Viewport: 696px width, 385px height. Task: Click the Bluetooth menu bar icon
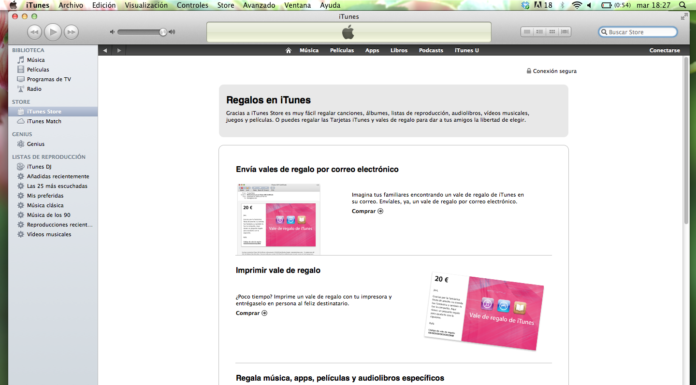tap(562, 5)
